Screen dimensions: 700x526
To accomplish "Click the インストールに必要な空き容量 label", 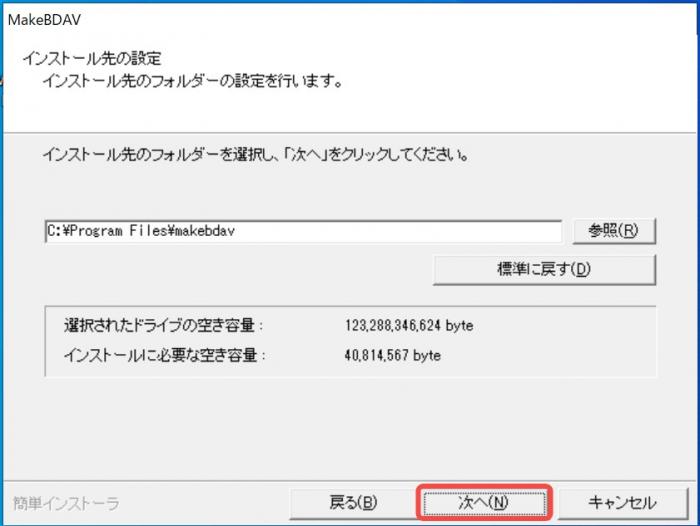I will [x=165, y=355].
